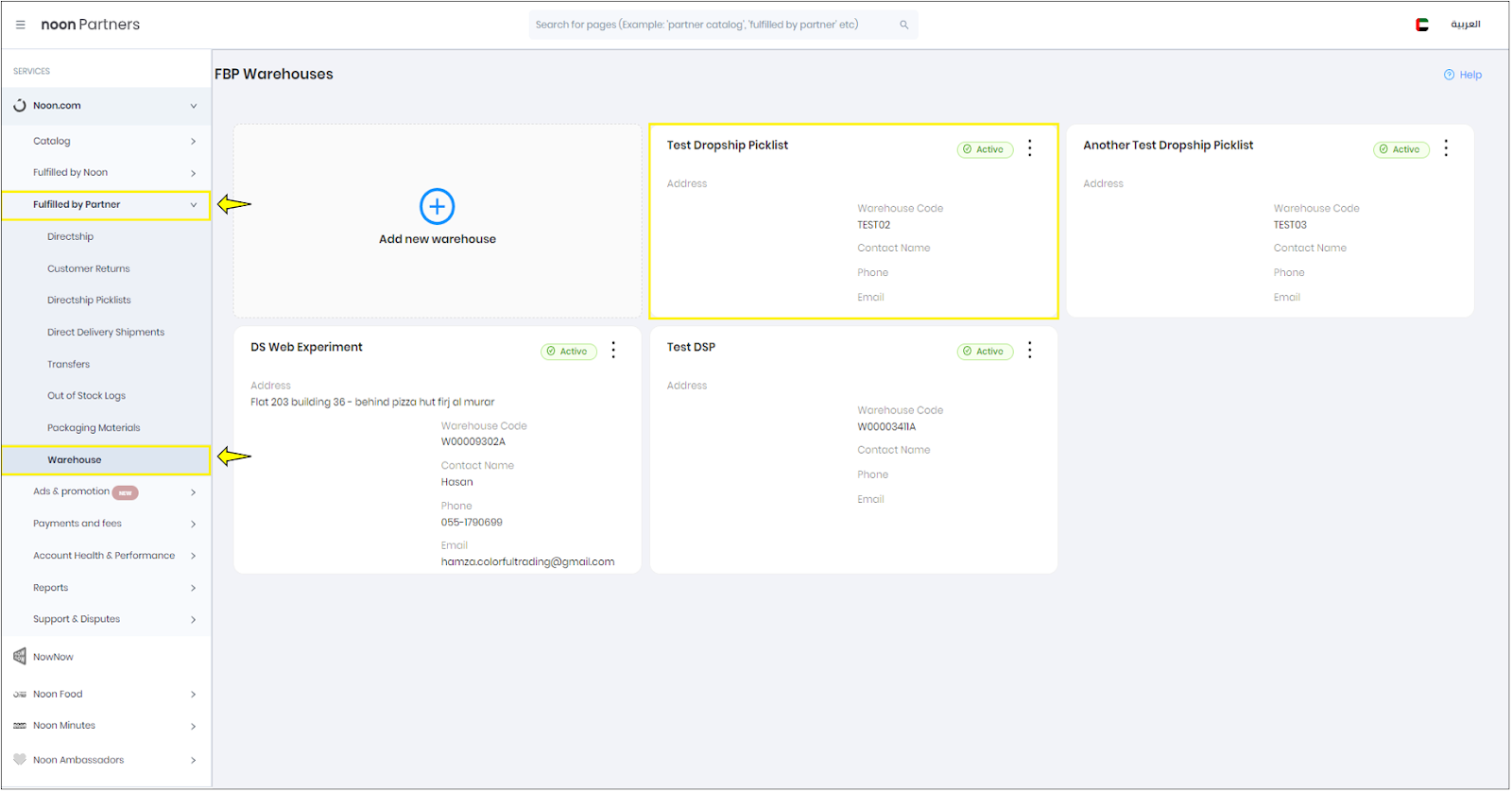This screenshot has width=1512, height=792.
Task: Expand the Fulfilled by Noon chevron
Action: pyautogui.click(x=194, y=173)
